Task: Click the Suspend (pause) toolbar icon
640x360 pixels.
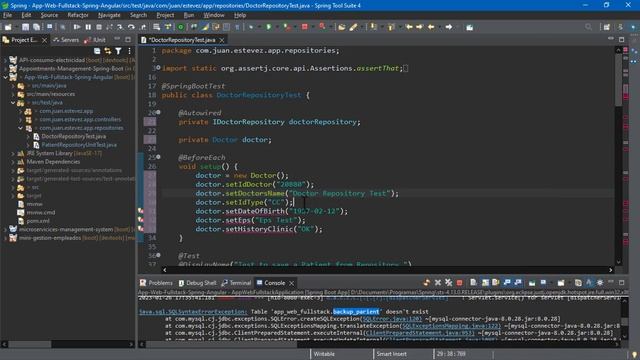Action: pyautogui.click(x=88, y=27)
